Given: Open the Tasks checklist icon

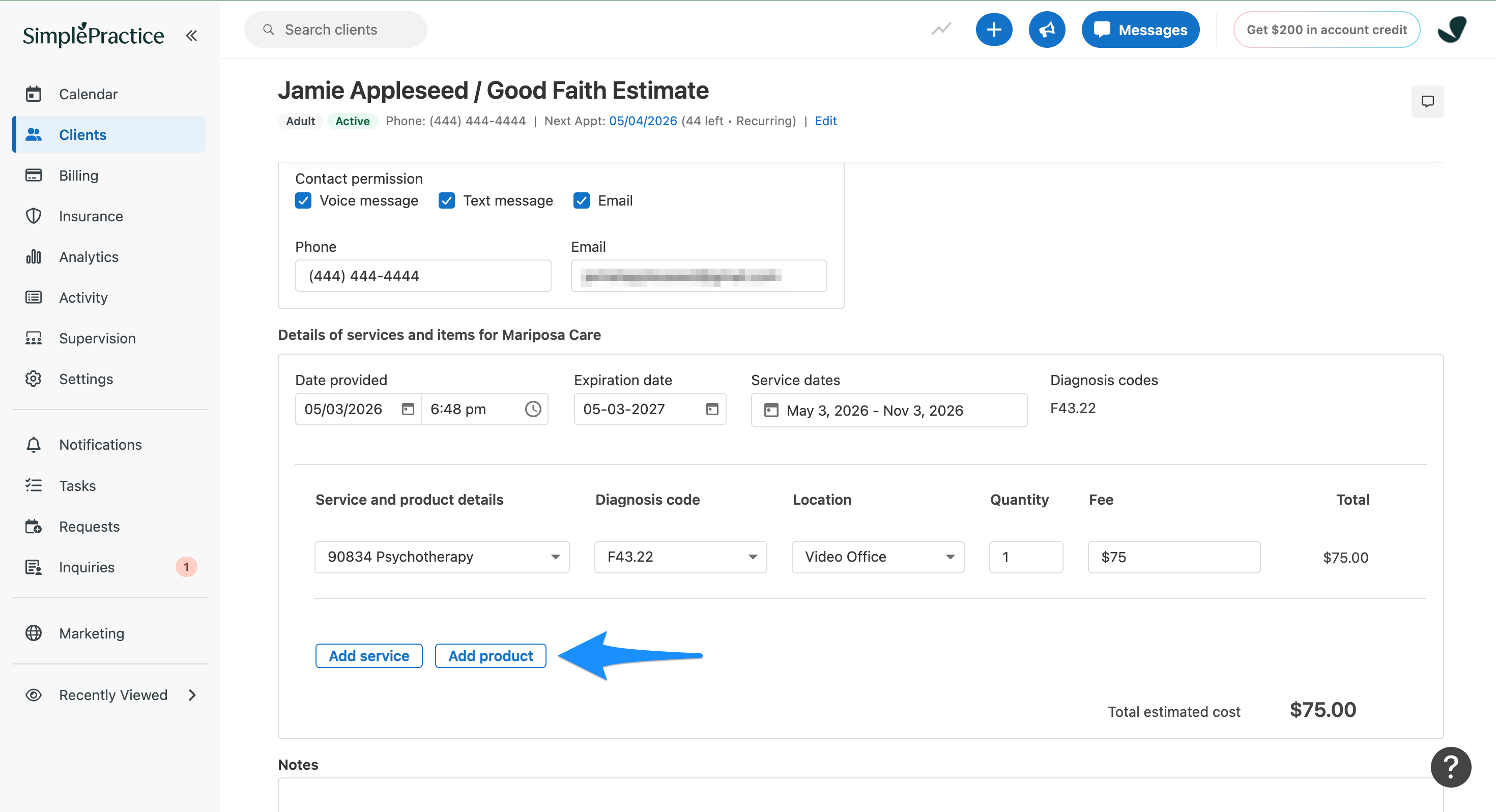Looking at the screenshot, I should point(34,485).
